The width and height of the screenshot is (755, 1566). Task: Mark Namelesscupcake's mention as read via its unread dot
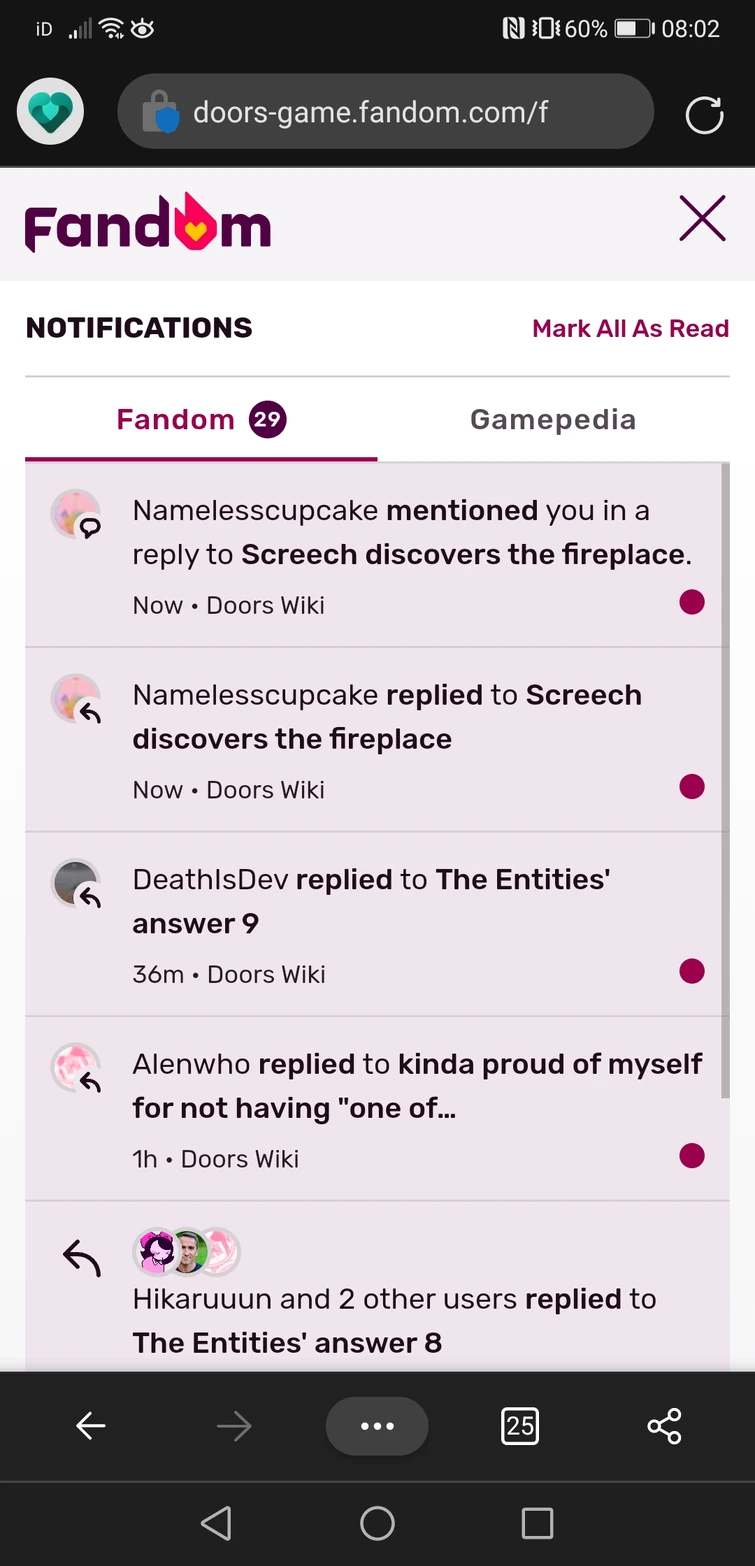click(691, 602)
